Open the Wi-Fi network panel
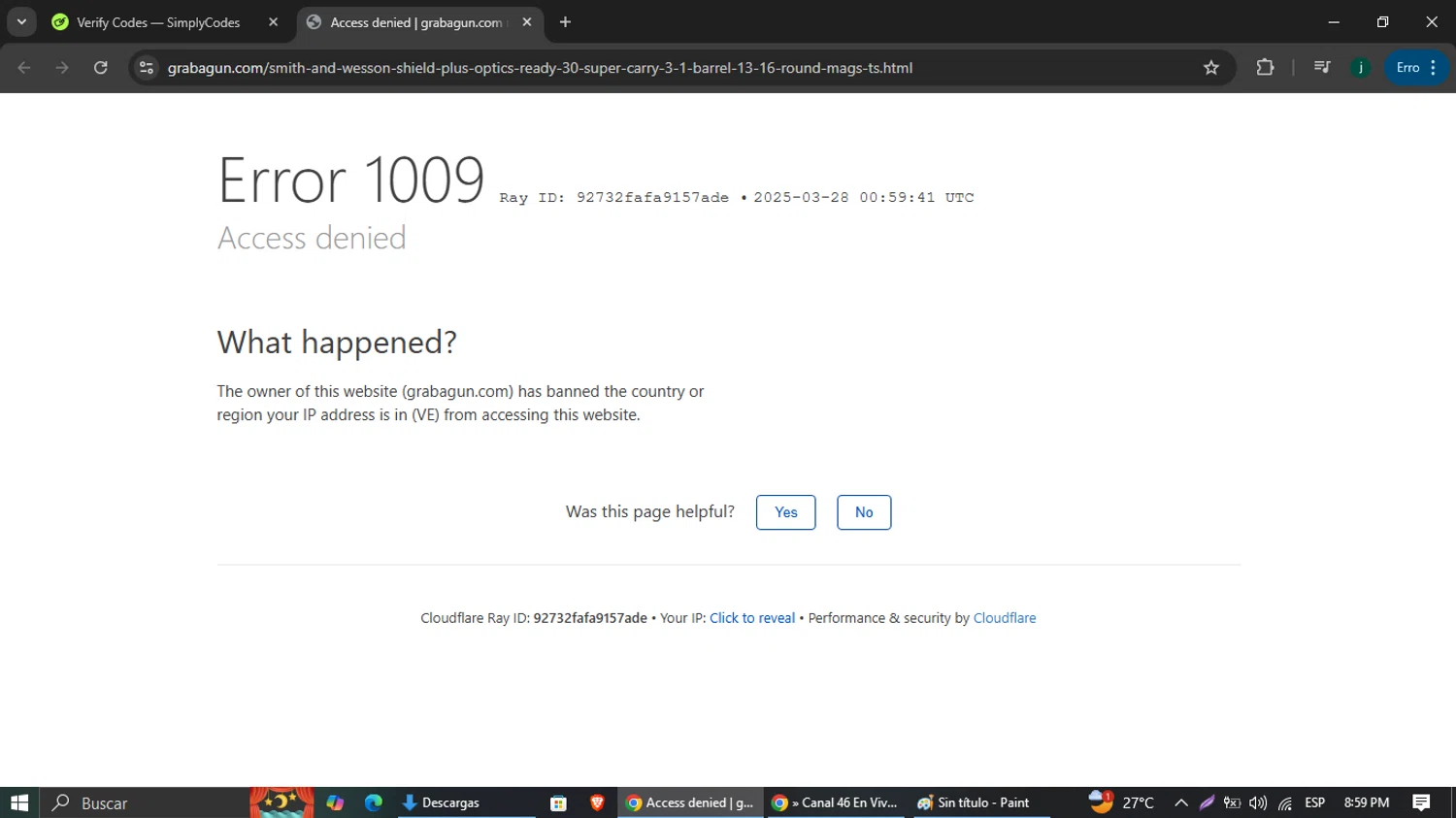Screen dimensions: 1456x818 [1284, 802]
